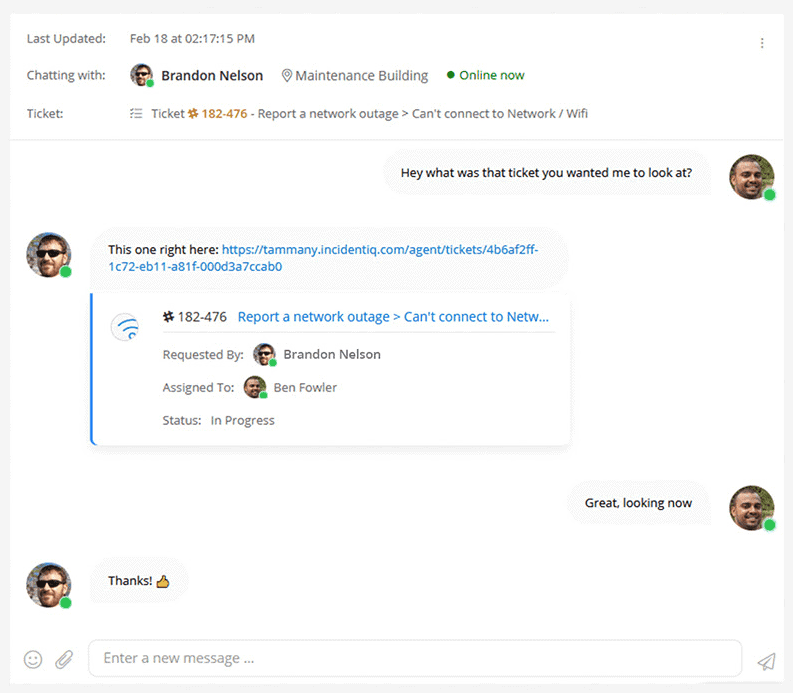Open the emoji picker smiley icon

[33, 659]
